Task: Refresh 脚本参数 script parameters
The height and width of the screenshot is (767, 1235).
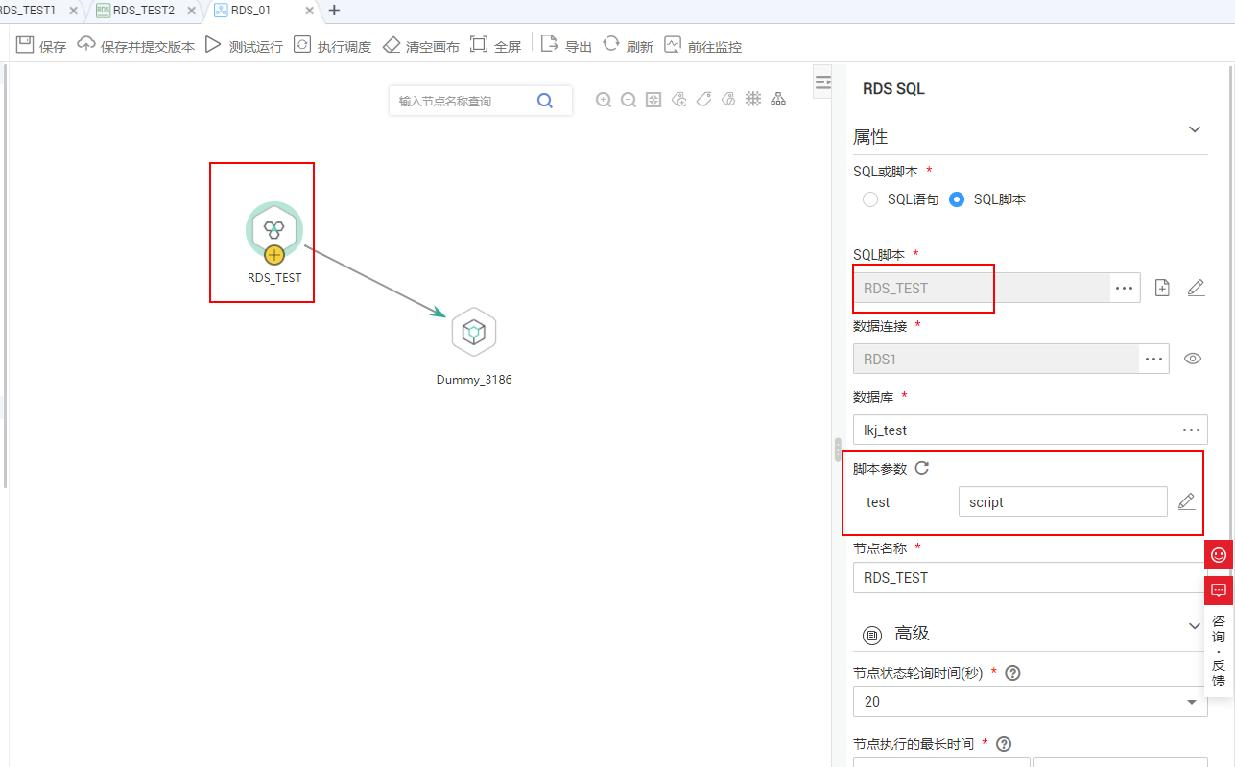Action: tap(922, 467)
